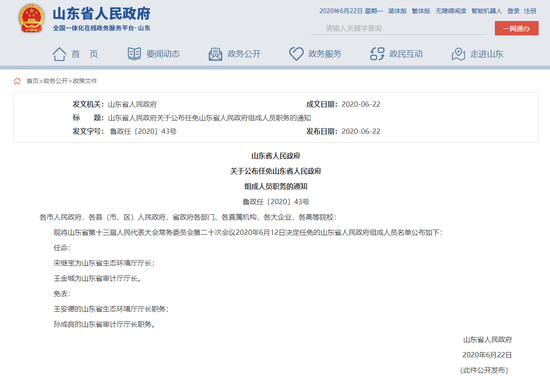
Task: Click the 登录 login link
Action: pos(514,11)
